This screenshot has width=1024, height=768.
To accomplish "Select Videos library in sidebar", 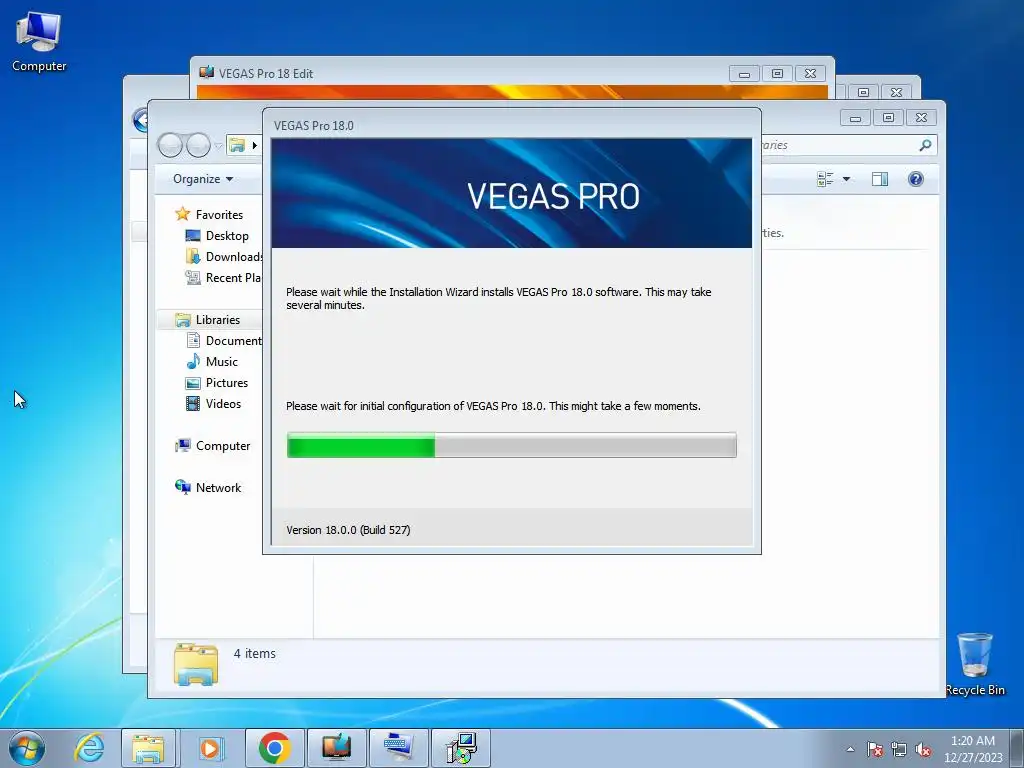I will [x=223, y=404].
